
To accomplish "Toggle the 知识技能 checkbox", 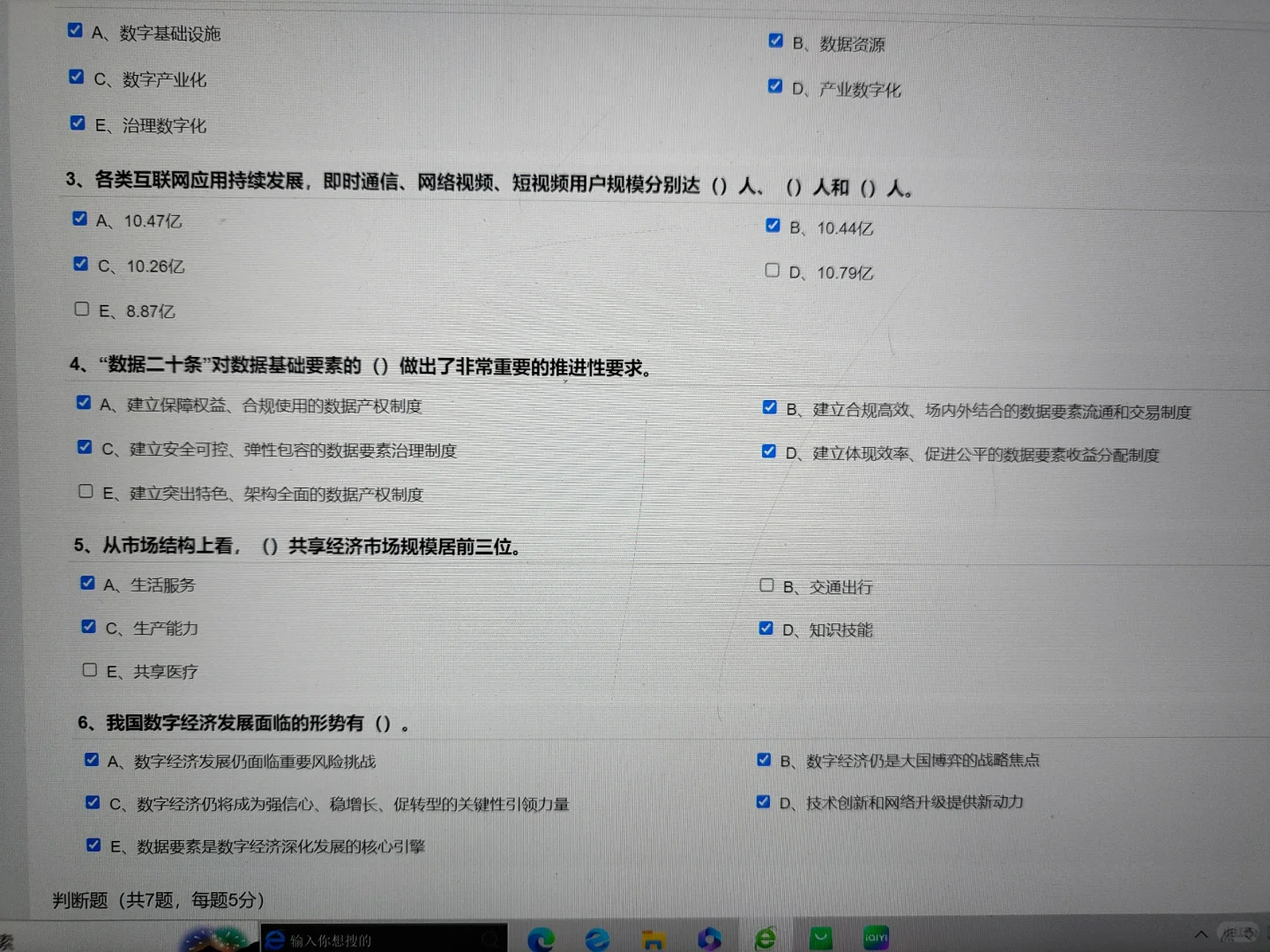I will pyautogui.click(x=766, y=628).
